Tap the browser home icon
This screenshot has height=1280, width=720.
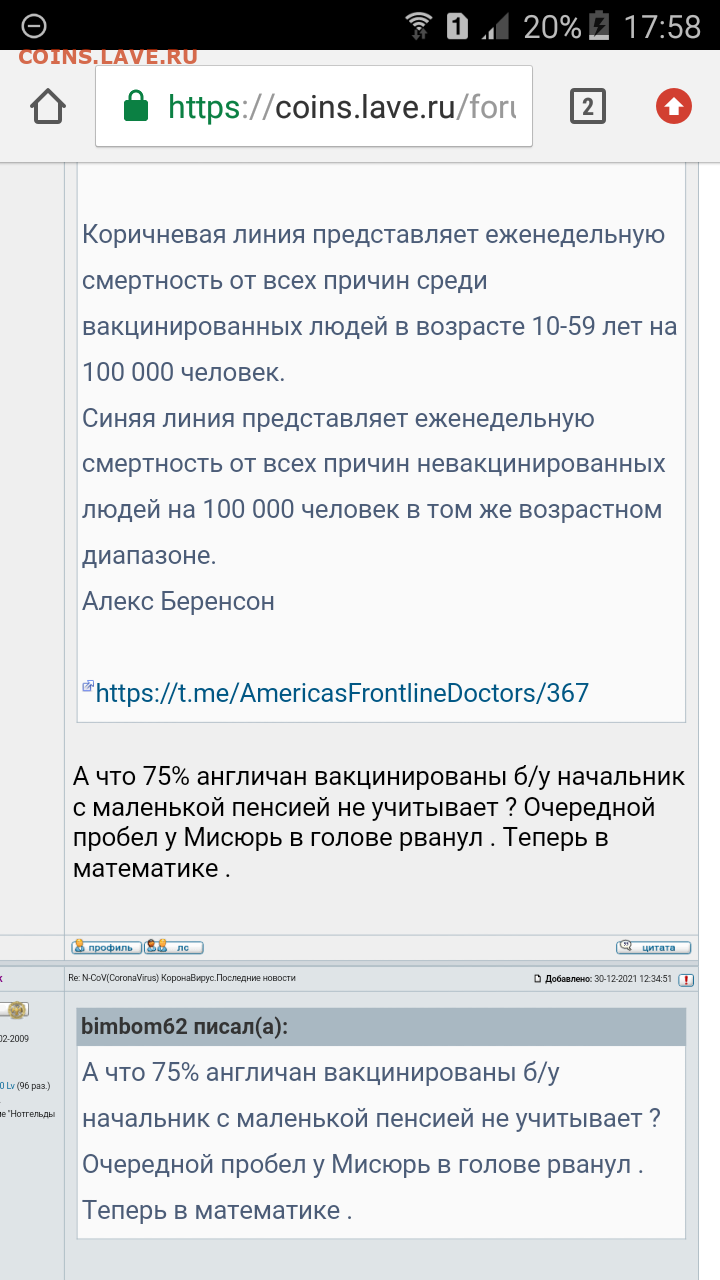(x=48, y=106)
